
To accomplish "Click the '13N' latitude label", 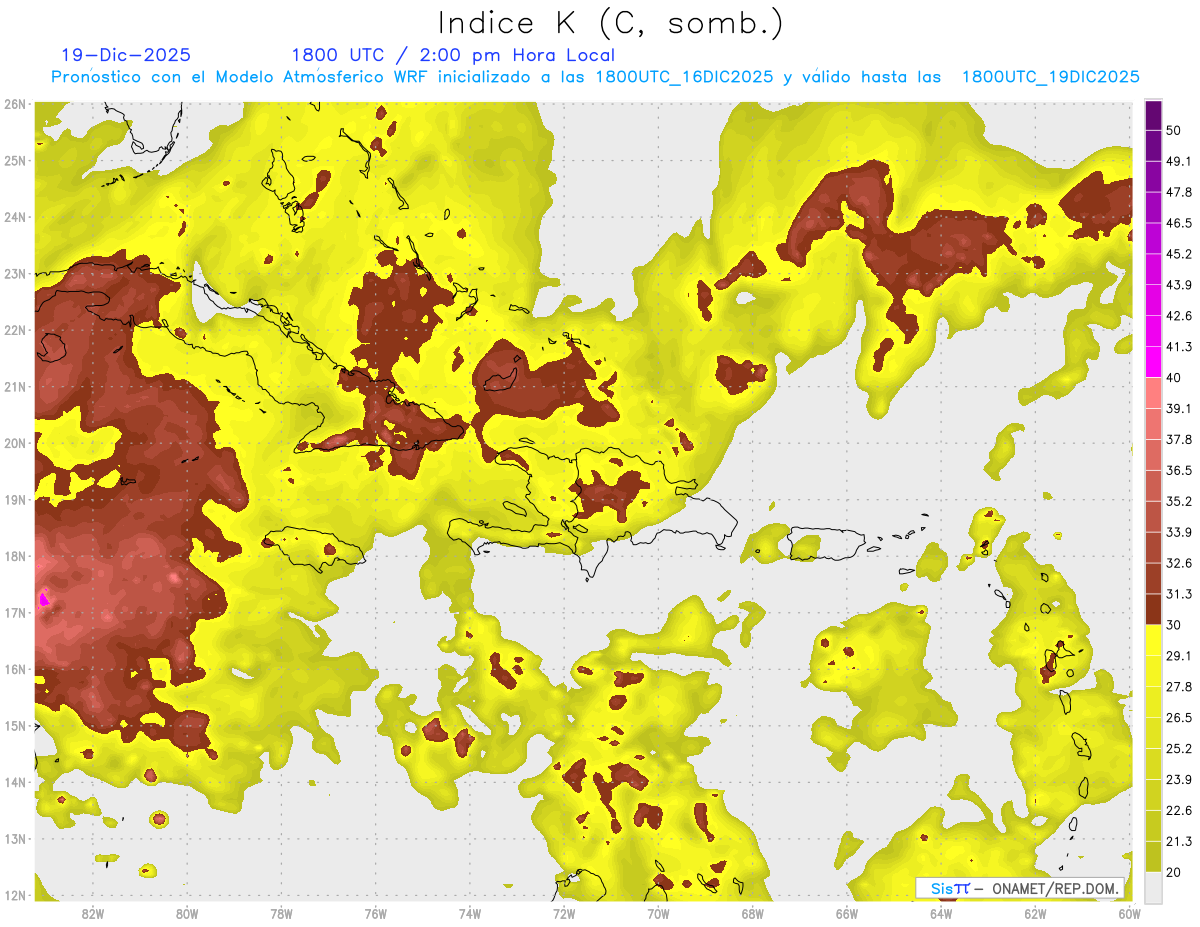I will coord(15,838).
